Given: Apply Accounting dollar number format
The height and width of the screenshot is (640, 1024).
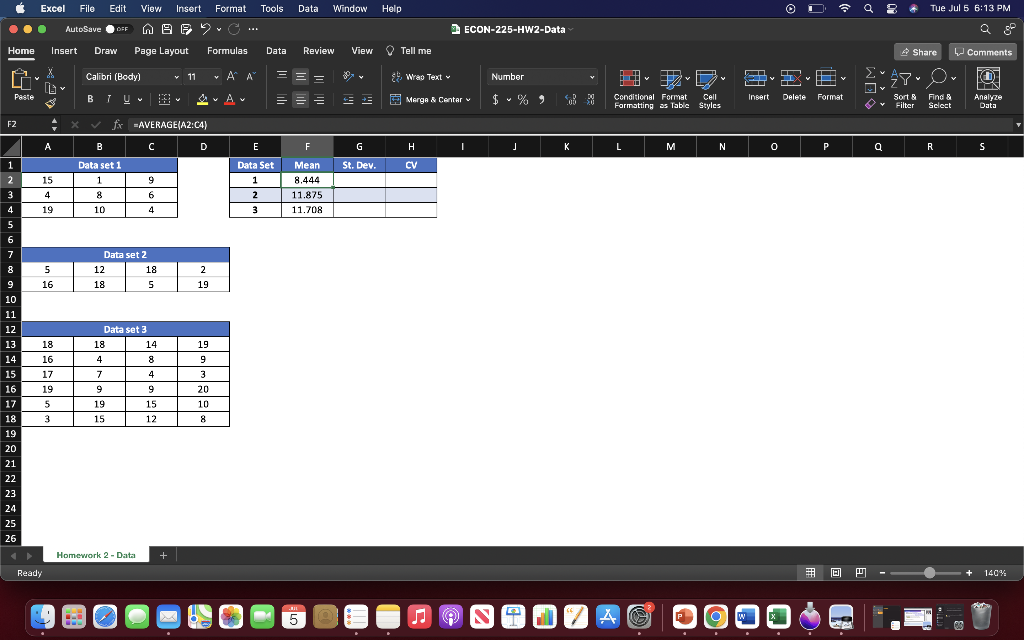Looking at the screenshot, I should point(496,99).
